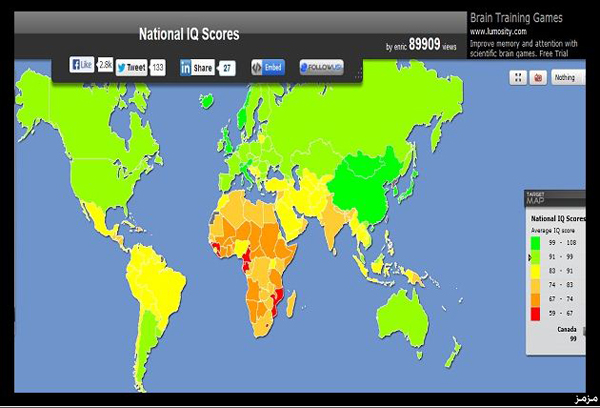This screenshot has height=408, width=600.
Task: Click the Facebook Like button
Action: point(82,65)
